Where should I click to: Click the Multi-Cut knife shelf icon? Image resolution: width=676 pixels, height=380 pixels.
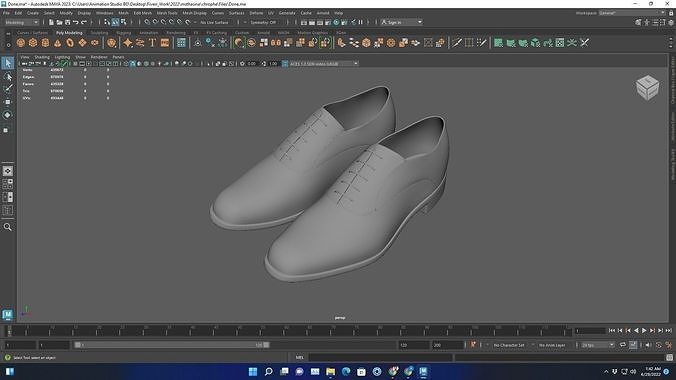(457, 43)
